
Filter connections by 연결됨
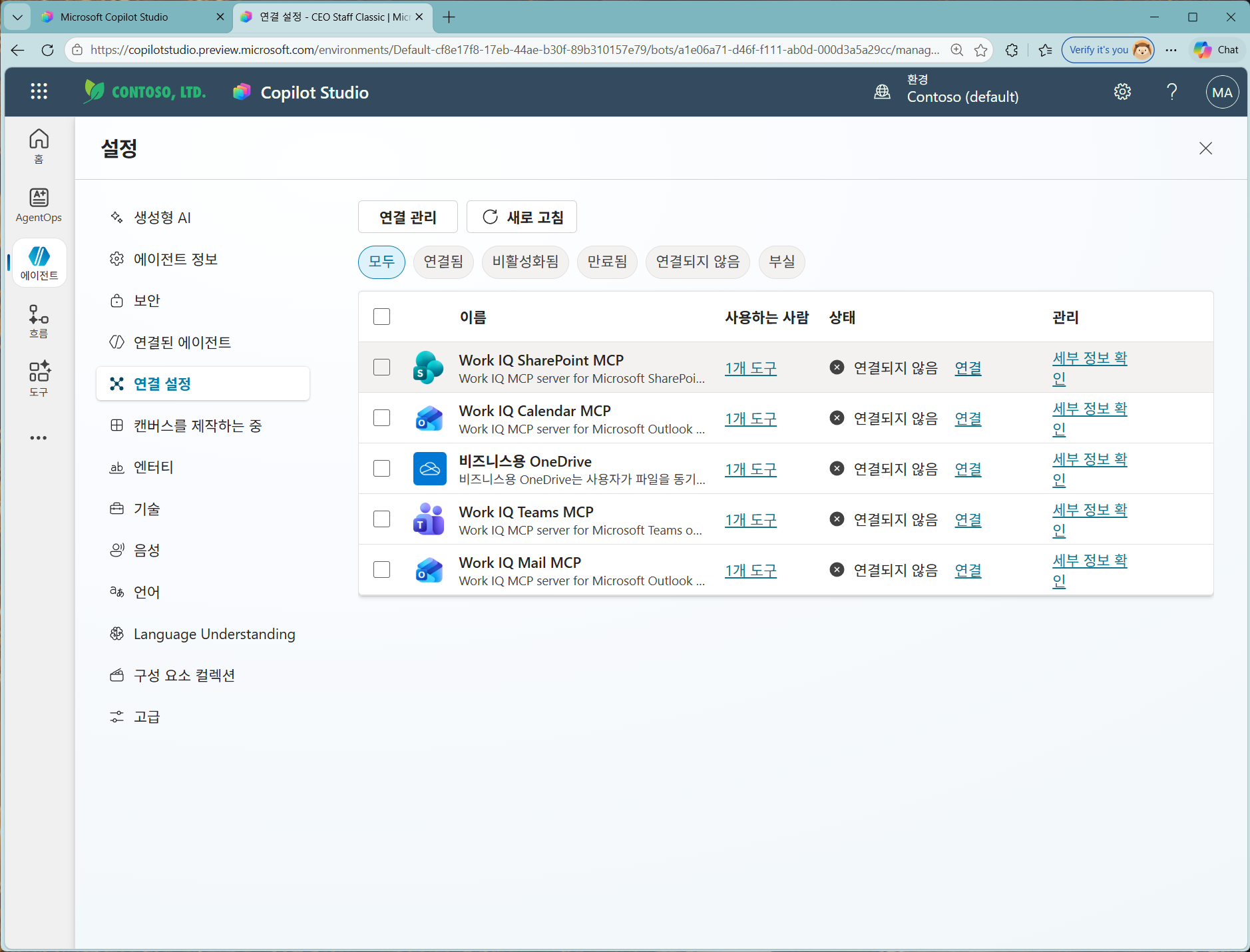click(443, 262)
